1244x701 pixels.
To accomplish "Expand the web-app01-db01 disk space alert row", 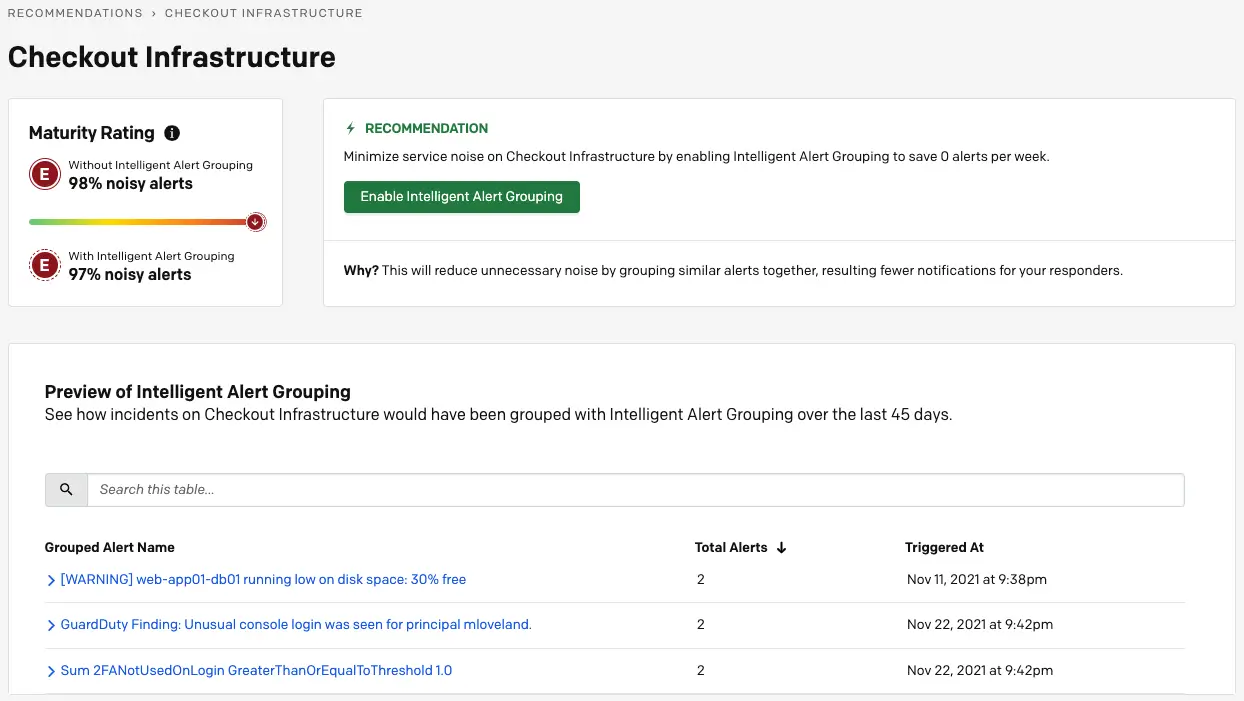I will pyautogui.click(x=51, y=580).
